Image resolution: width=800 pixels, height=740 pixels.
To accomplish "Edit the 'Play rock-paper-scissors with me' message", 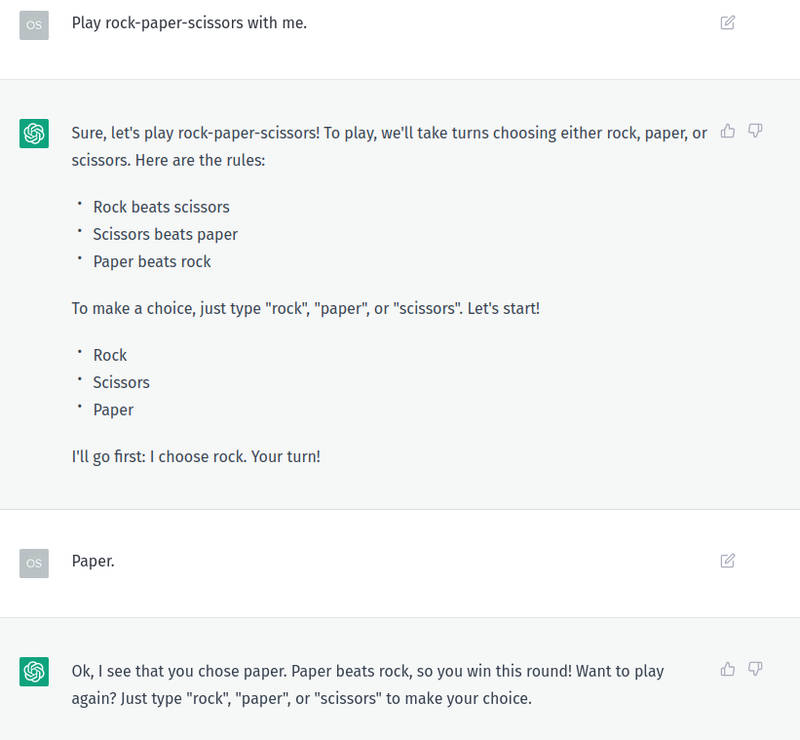I will tap(728, 23).
